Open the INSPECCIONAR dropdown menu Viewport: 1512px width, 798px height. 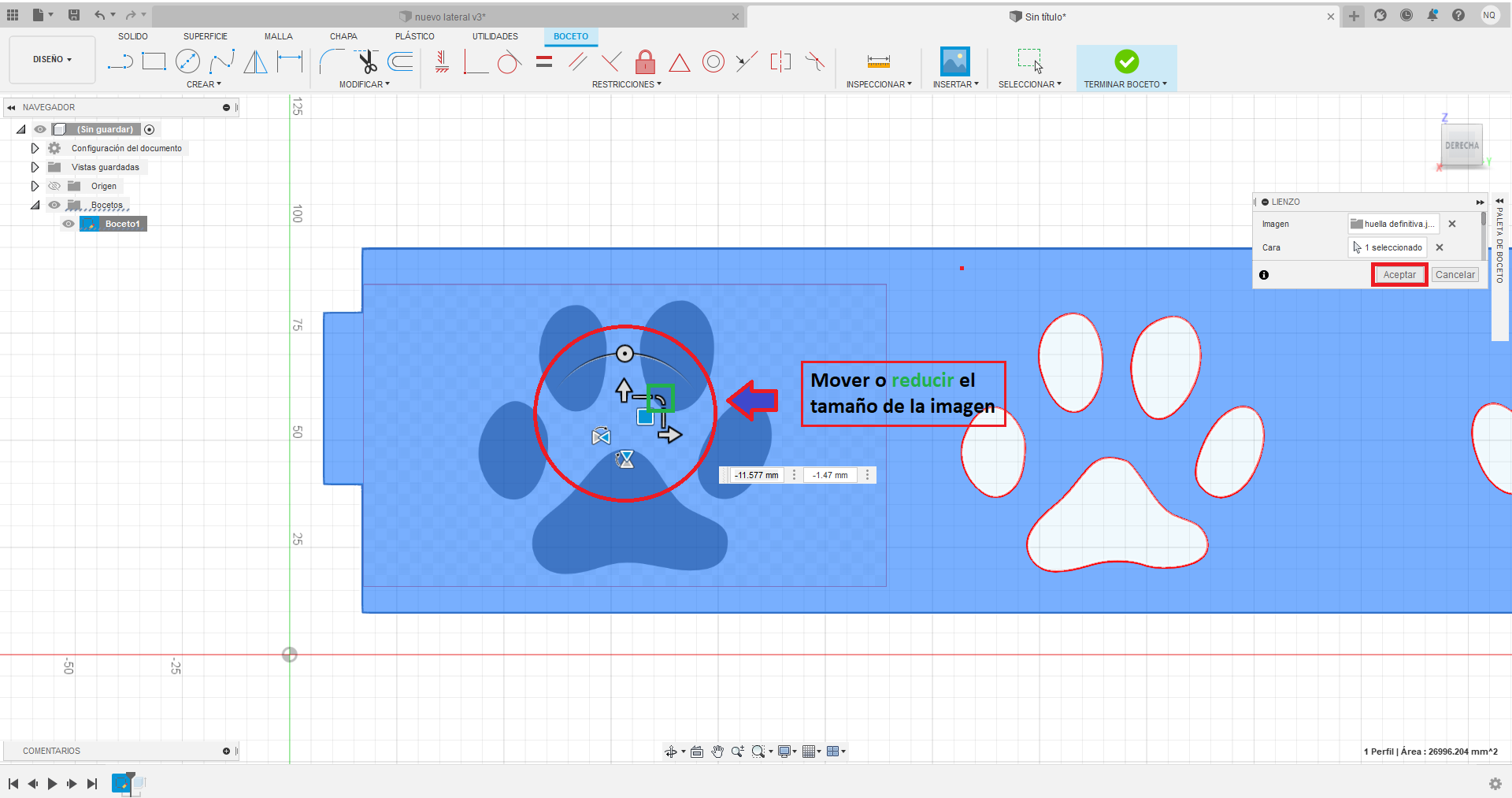[x=879, y=84]
